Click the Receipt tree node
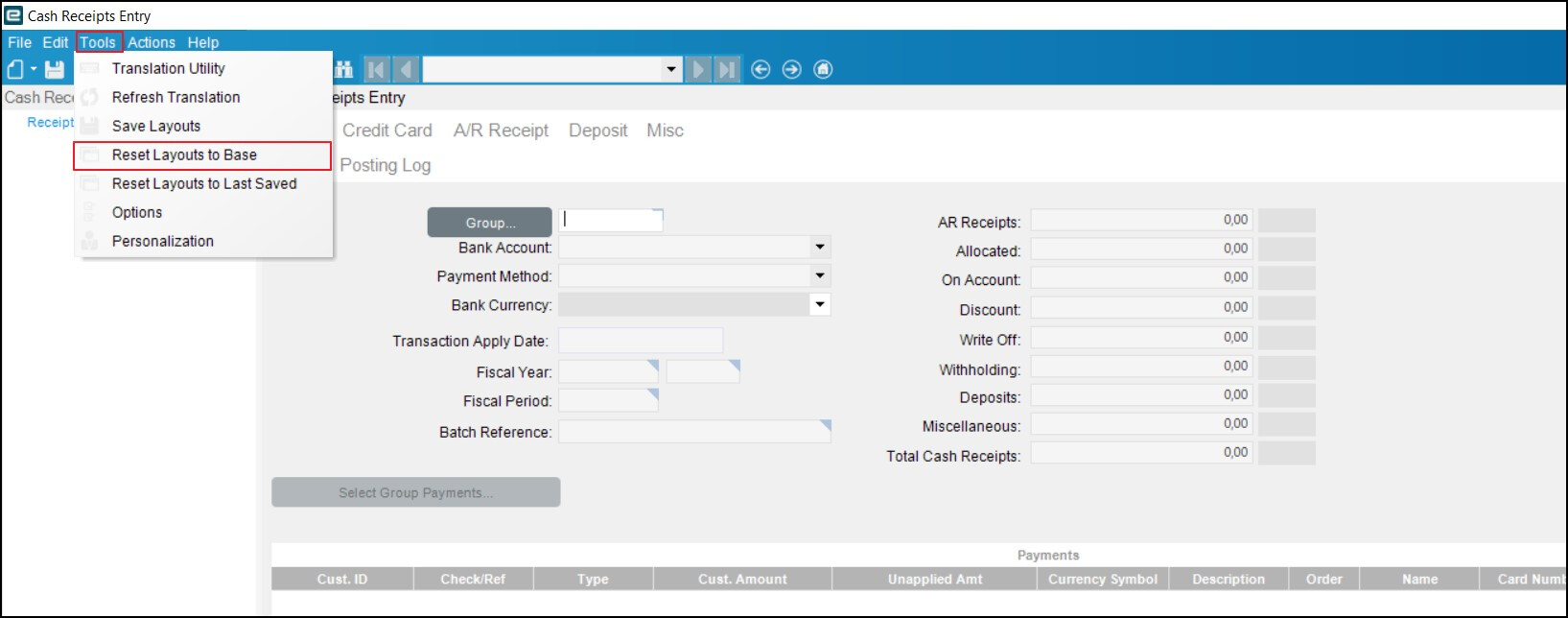1568x618 pixels. point(51,123)
